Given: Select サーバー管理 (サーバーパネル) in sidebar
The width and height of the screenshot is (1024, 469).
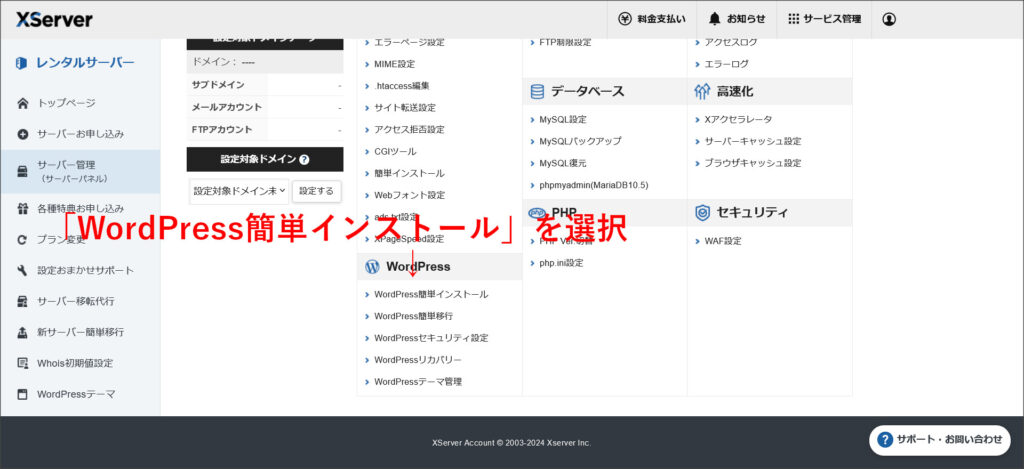Looking at the screenshot, I should (x=80, y=171).
